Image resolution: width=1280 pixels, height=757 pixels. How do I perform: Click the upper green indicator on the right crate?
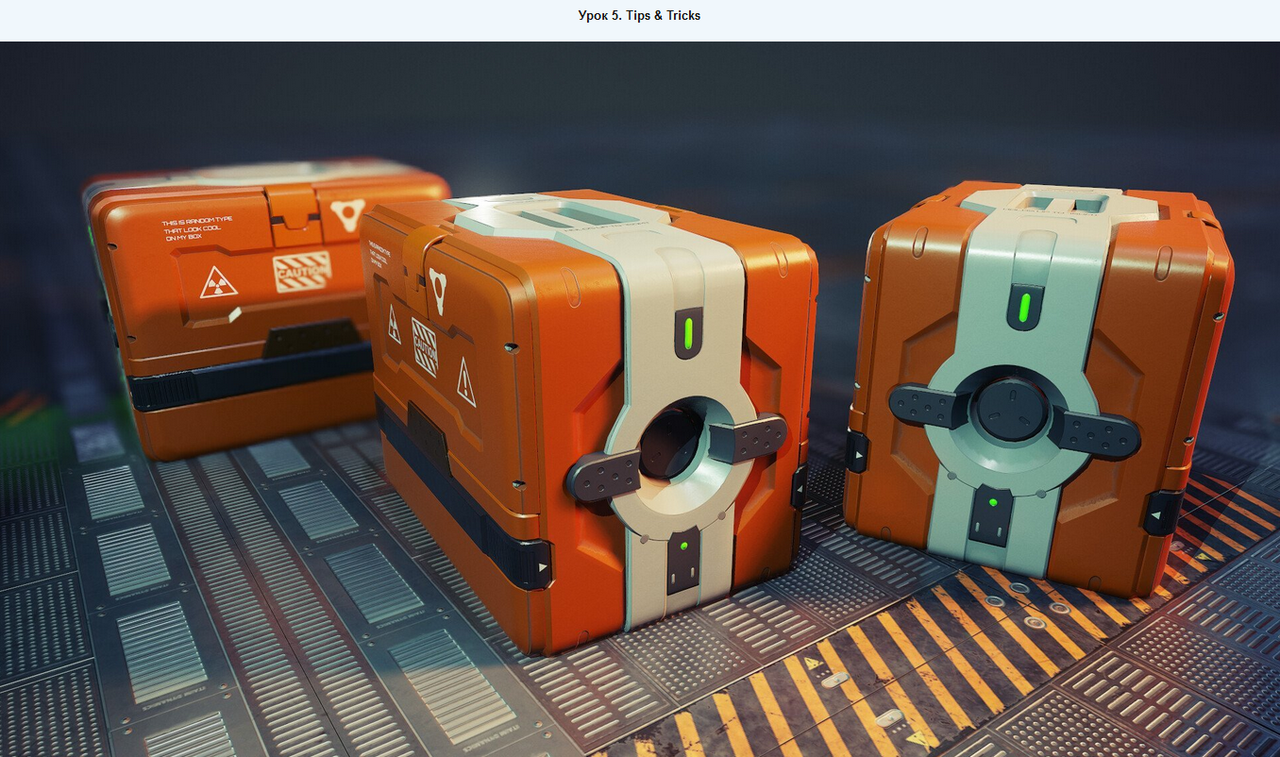point(1024,308)
